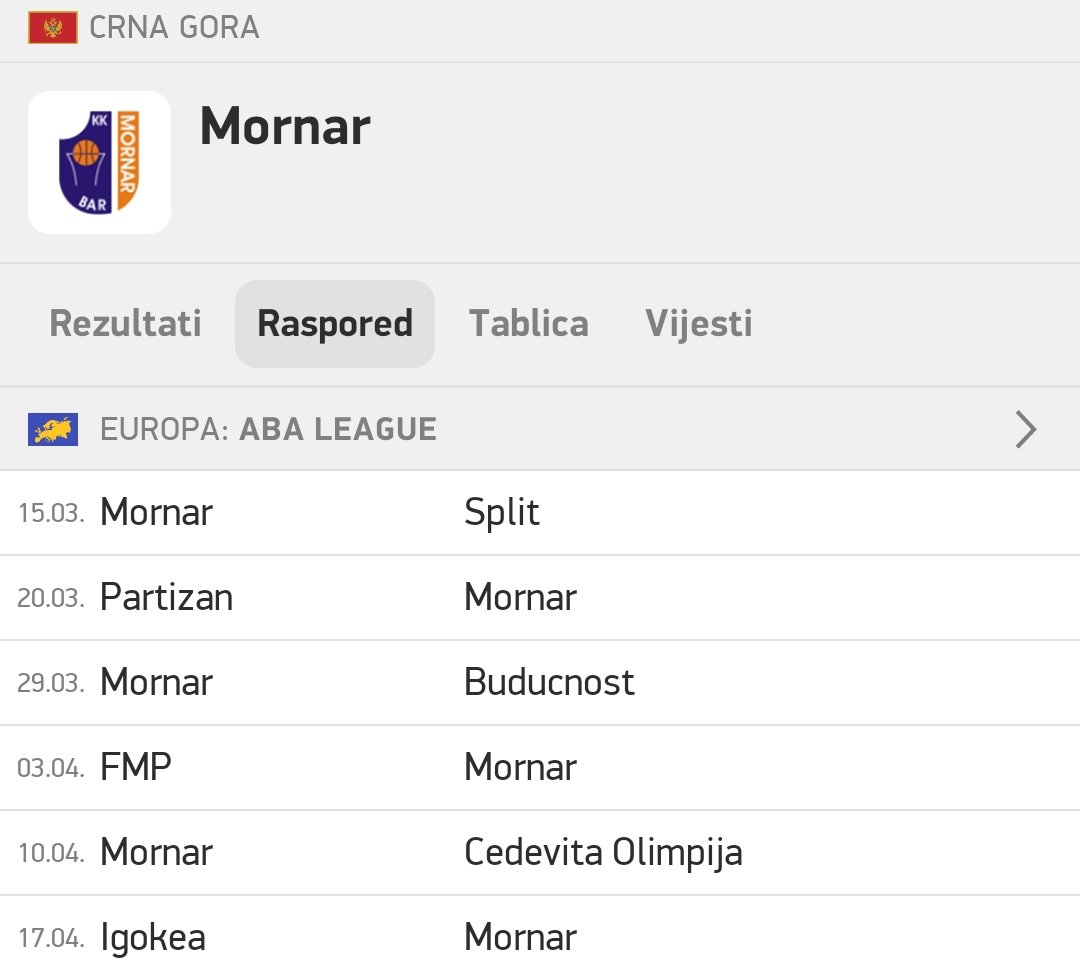The image size is (1080, 978).
Task: Tap the Split team name
Action: [x=502, y=513]
